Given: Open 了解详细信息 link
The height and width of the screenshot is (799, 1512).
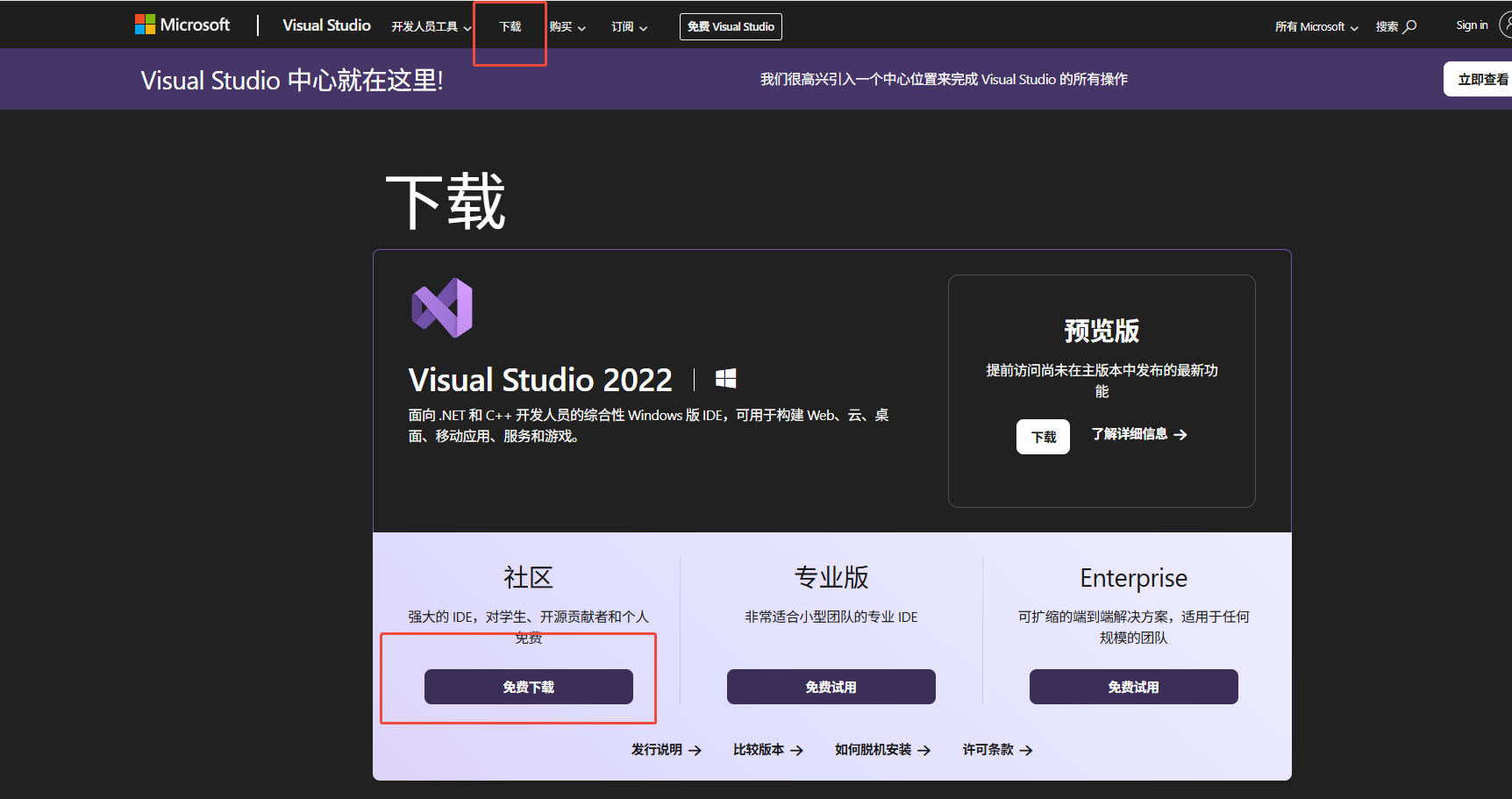Looking at the screenshot, I should tap(1138, 434).
